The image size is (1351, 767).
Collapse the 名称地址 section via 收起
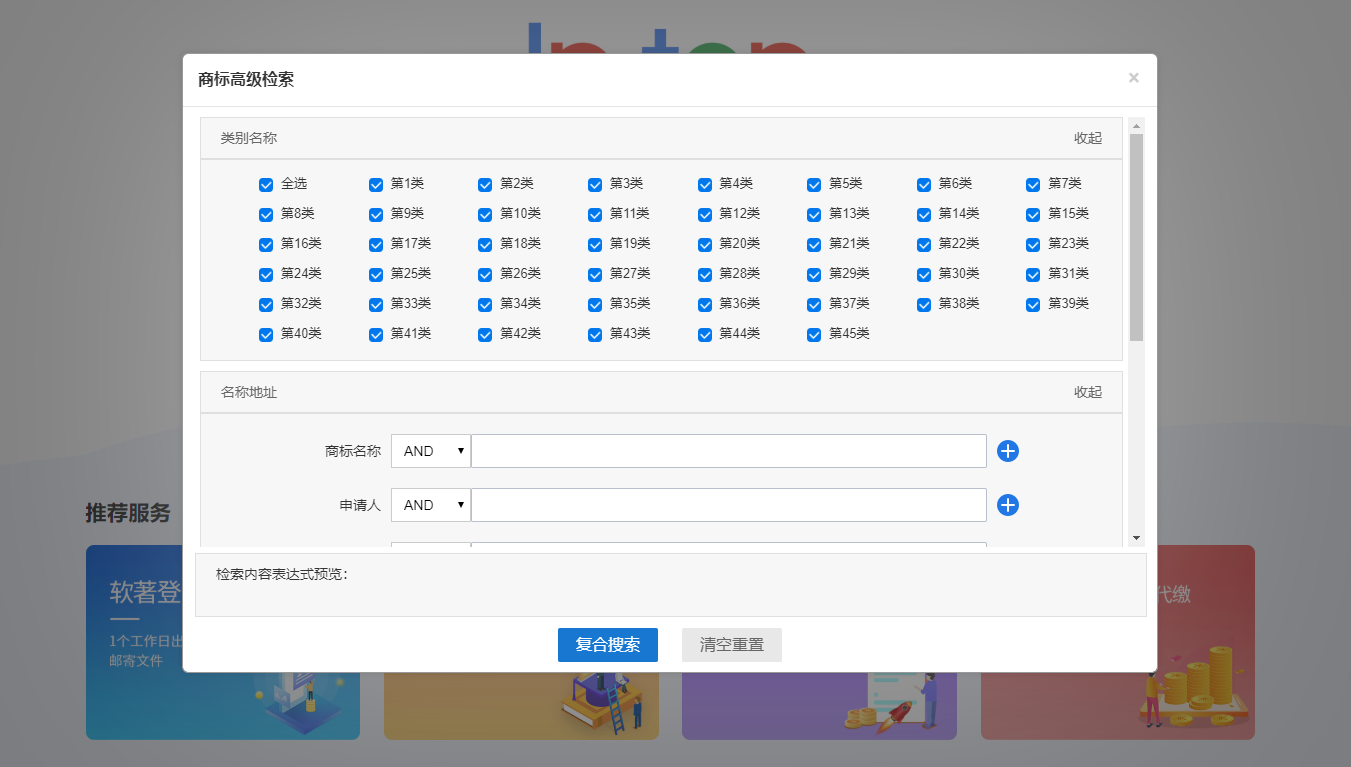click(1087, 392)
